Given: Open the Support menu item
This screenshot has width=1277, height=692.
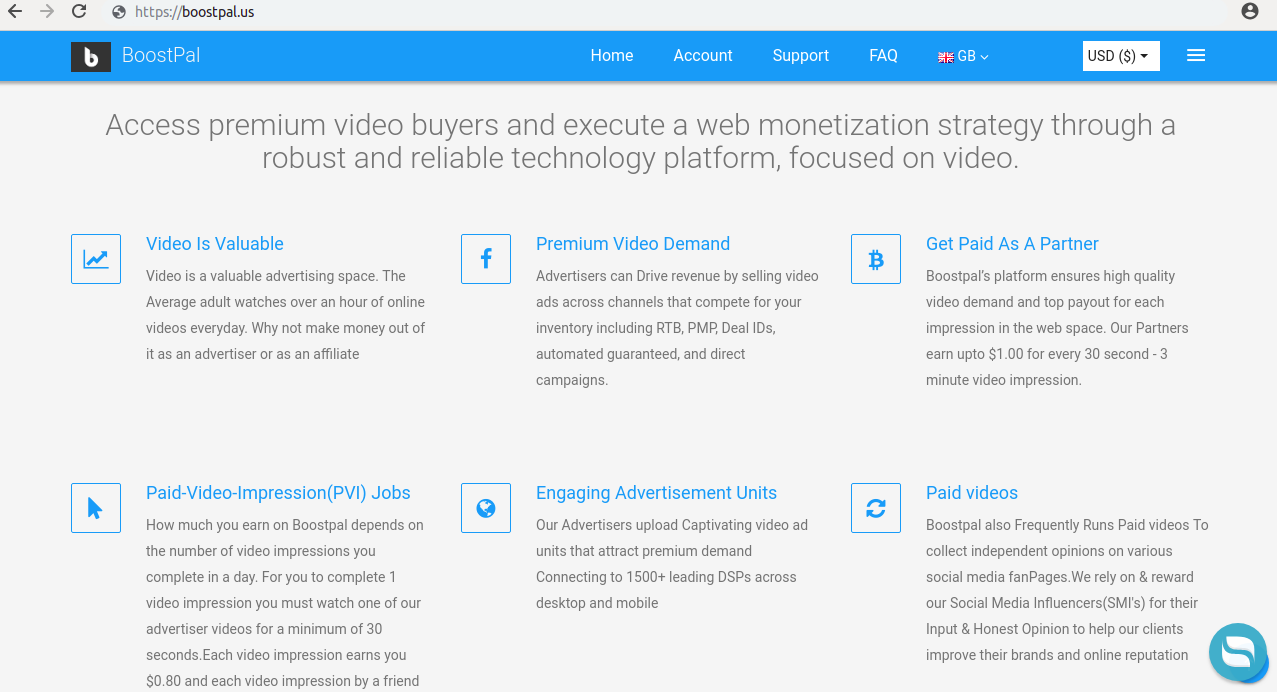Looking at the screenshot, I should coord(801,56).
